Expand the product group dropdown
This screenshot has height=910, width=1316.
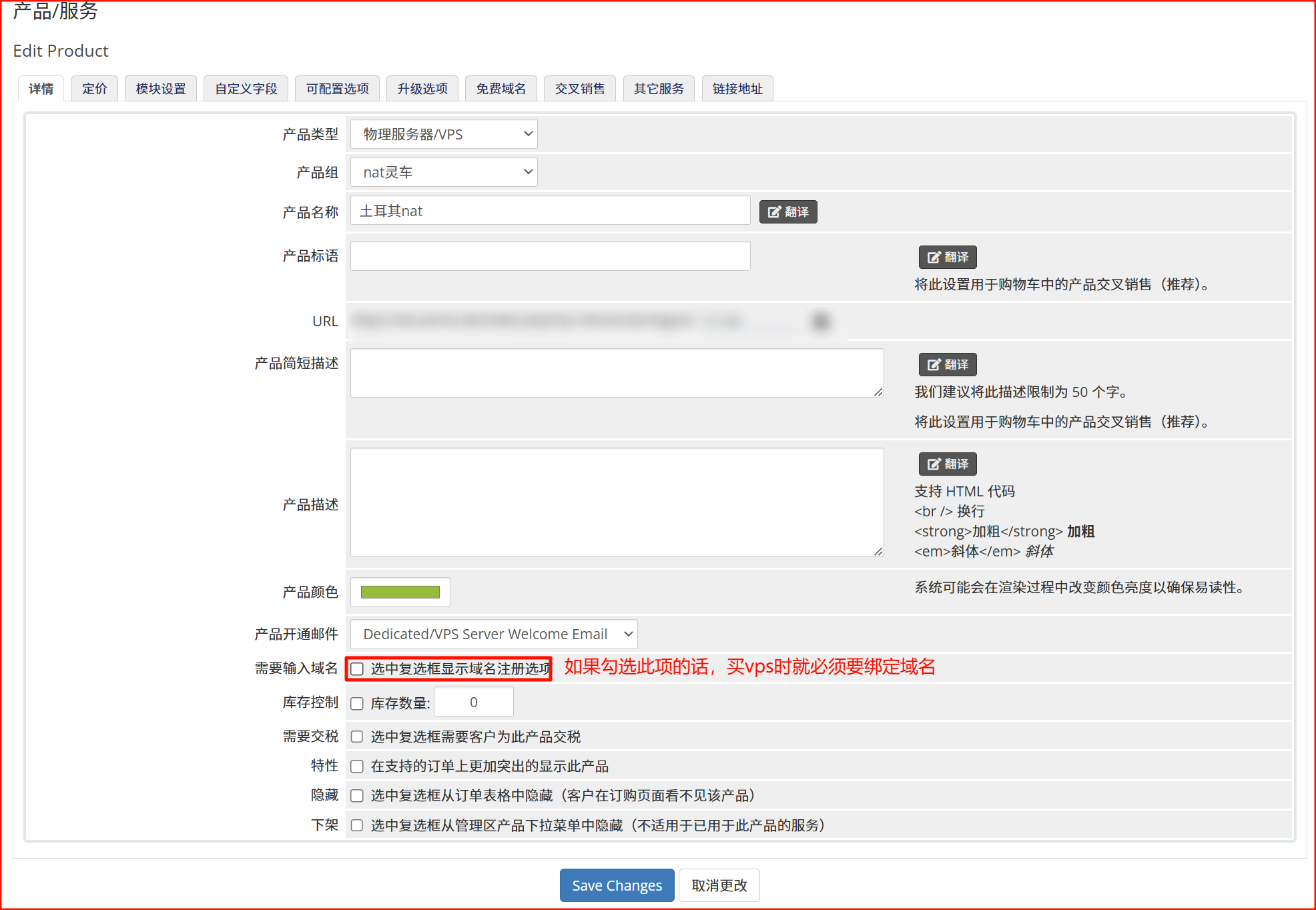[x=444, y=173]
